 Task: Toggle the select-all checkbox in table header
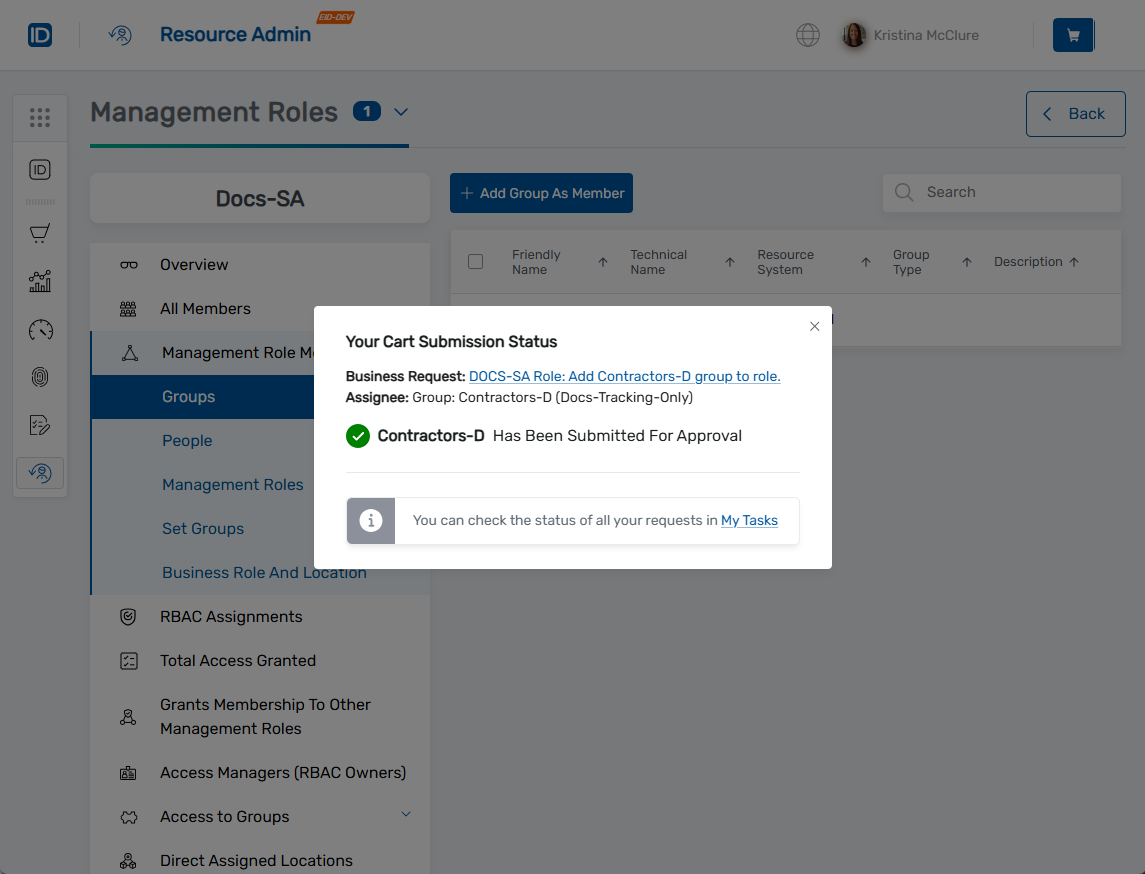pos(476,261)
